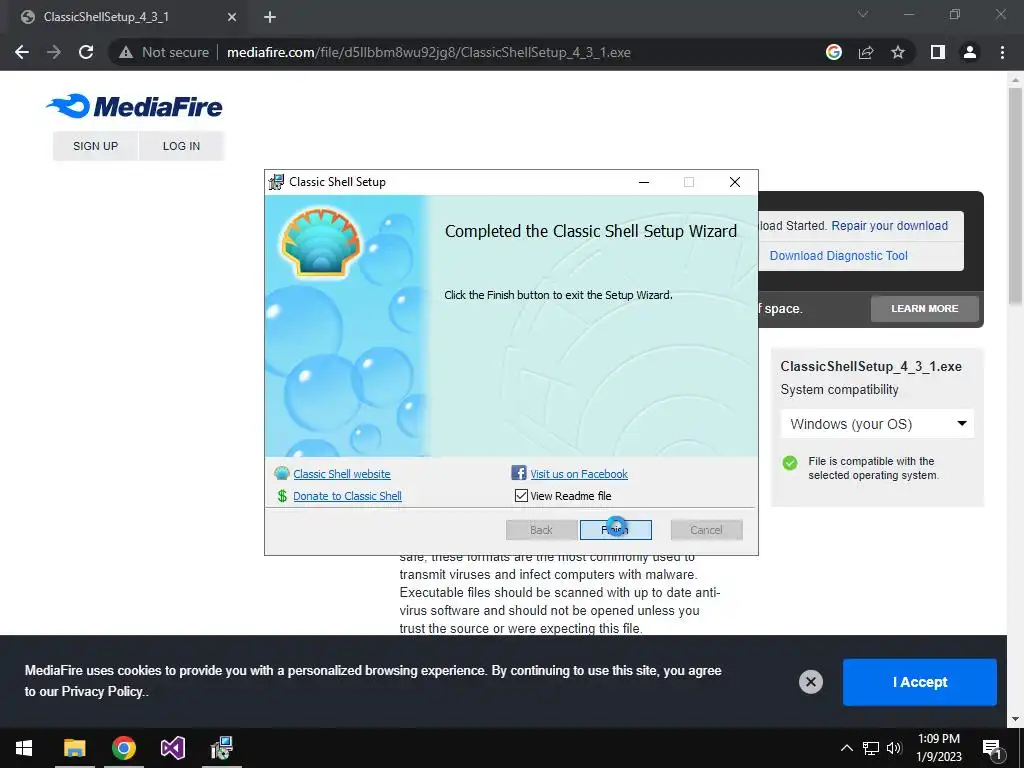Open the Visit us on Facebook link

pyautogui.click(x=579, y=474)
